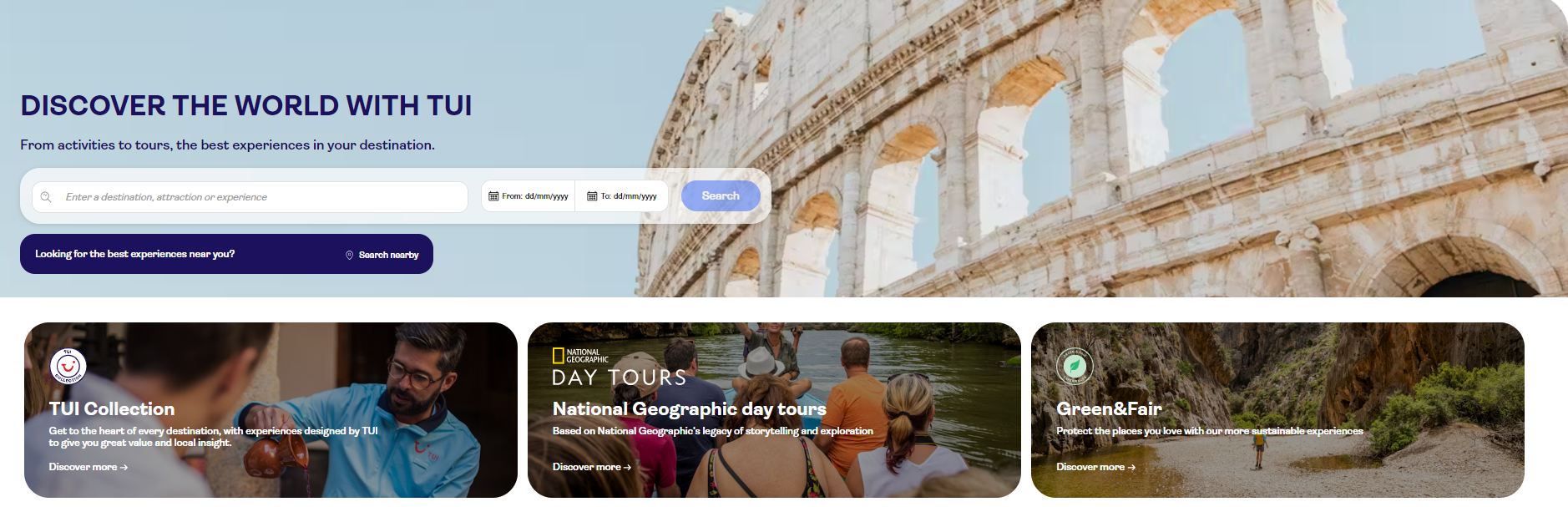
Task: Select the National Geographic day tours card image
Action: pos(774,410)
